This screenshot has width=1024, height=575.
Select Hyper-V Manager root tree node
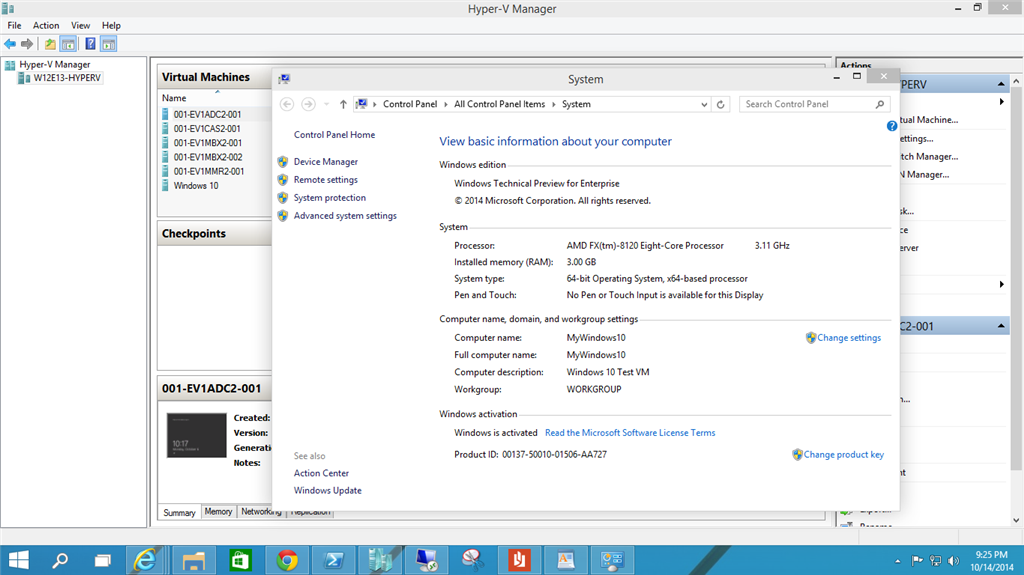pyautogui.click(x=55, y=65)
